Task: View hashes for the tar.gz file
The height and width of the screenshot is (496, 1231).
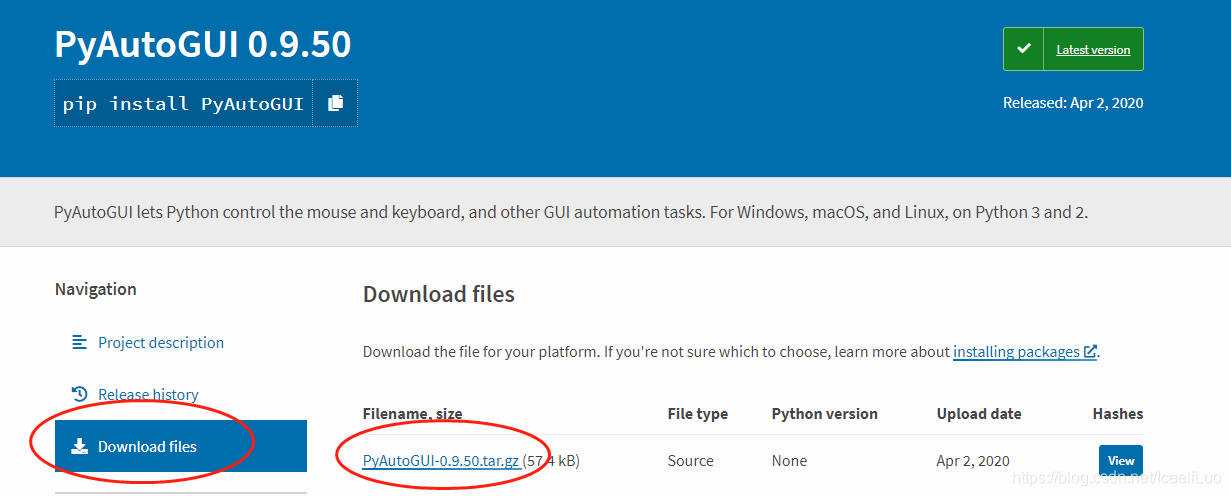Action: pyautogui.click(x=1121, y=461)
